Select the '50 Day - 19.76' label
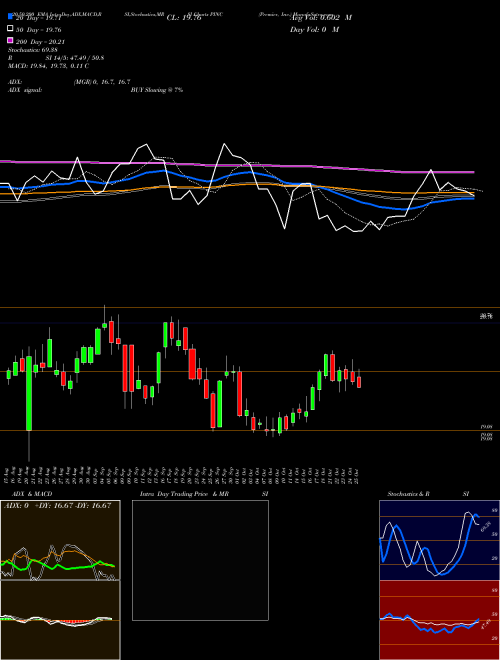The image size is (500, 660). click(x=39, y=30)
